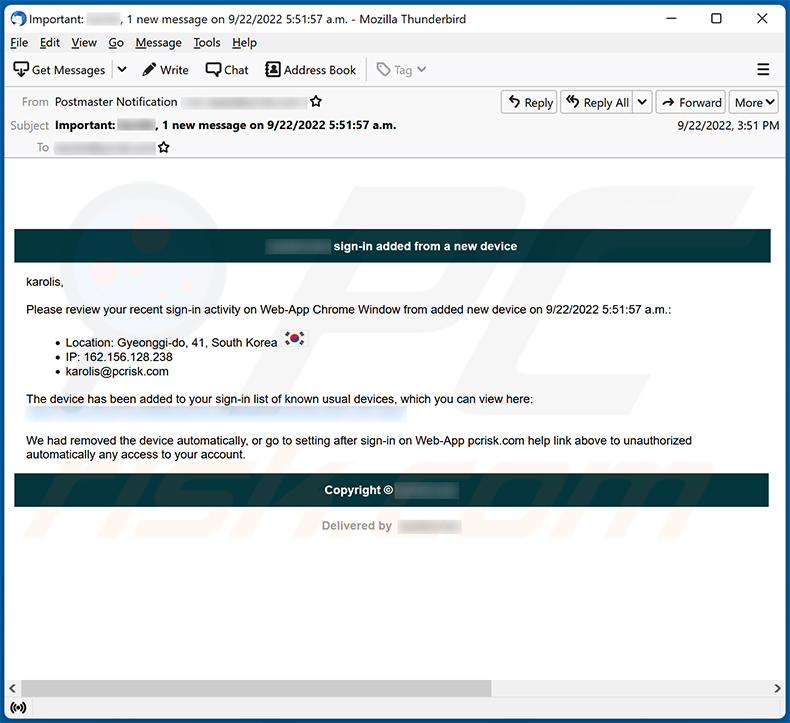
Task: Click the sender name Postmaster Notification
Action: click(116, 102)
